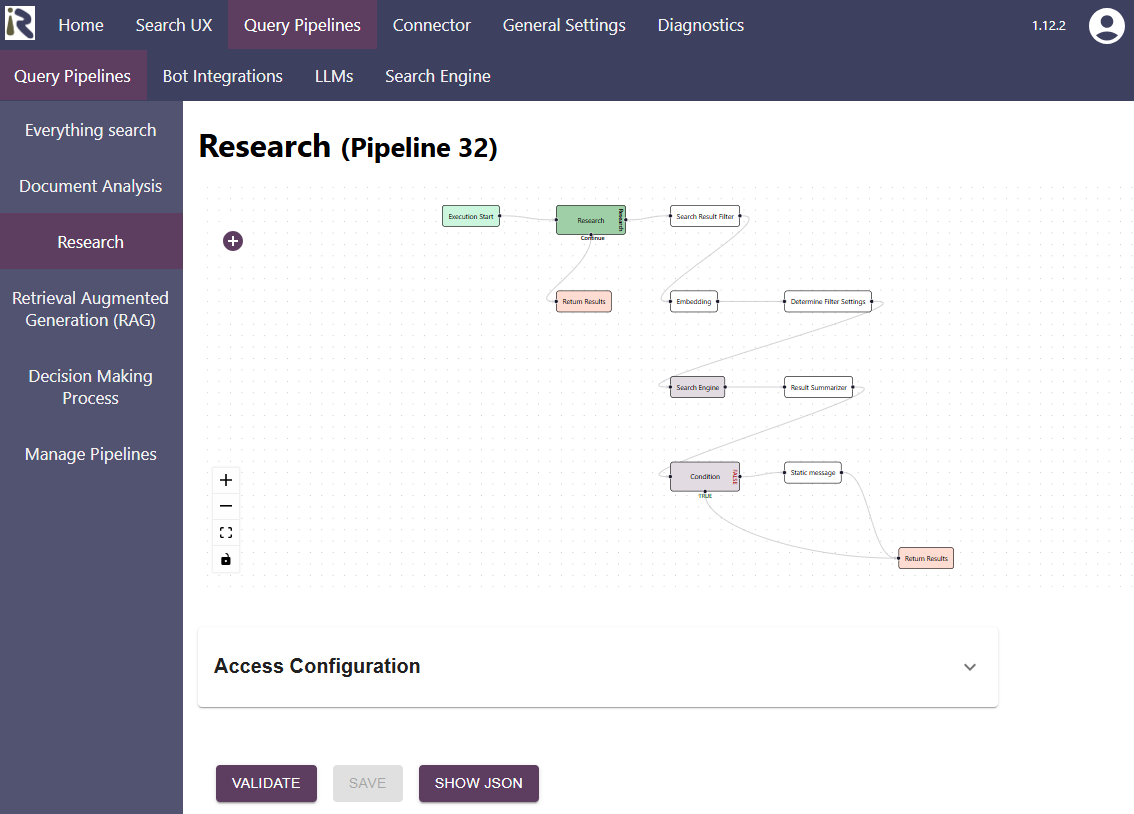The height and width of the screenshot is (814, 1134).
Task: Open the Retrieval Augmented Generation pipeline
Action: pyautogui.click(x=90, y=308)
